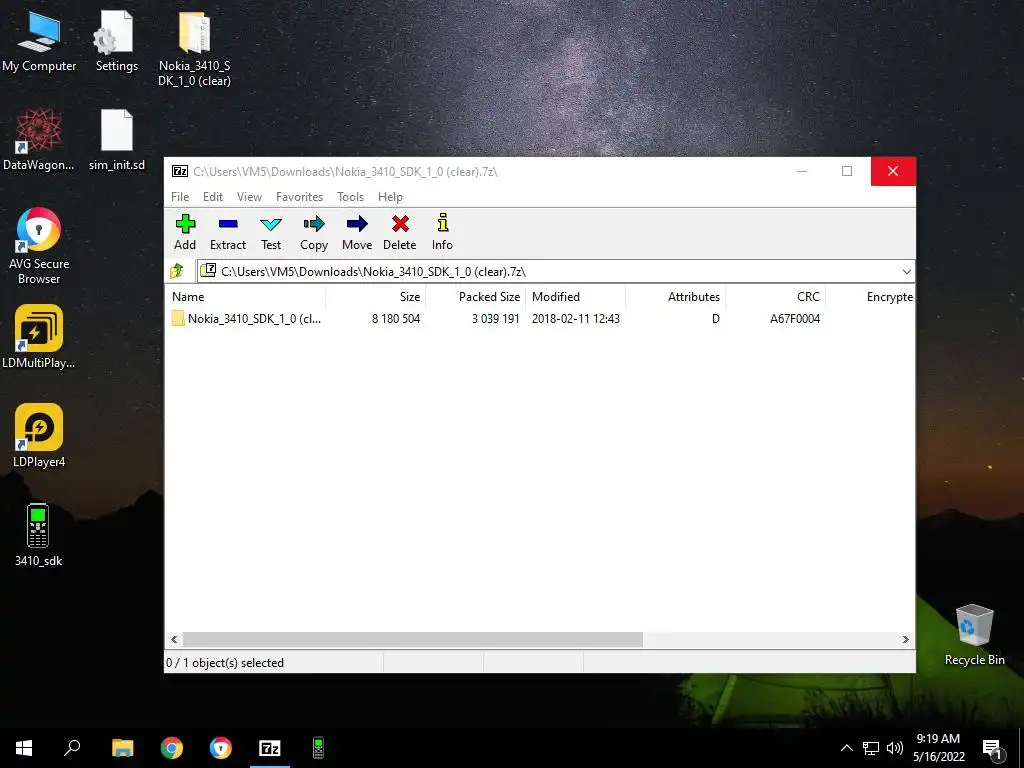Open the File menu
The height and width of the screenshot is (768, 1024).
(x=180, y=197)
